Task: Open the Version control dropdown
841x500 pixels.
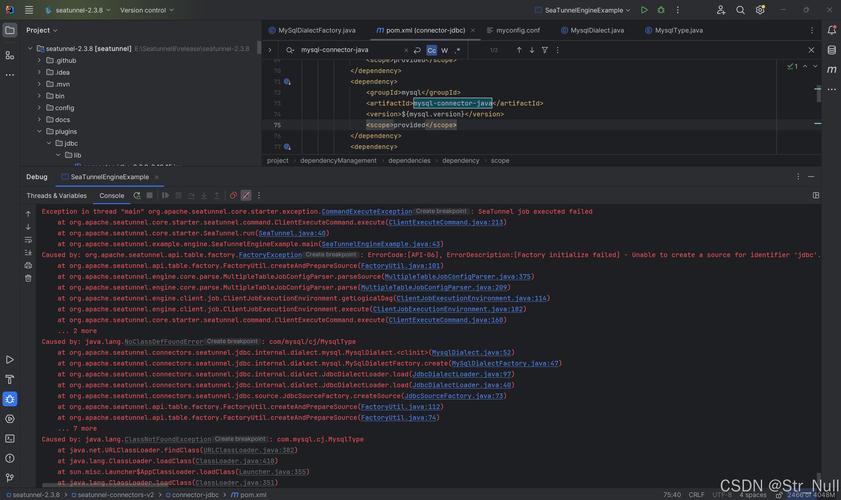Action: pyautogui.click(x=146, y=10)
